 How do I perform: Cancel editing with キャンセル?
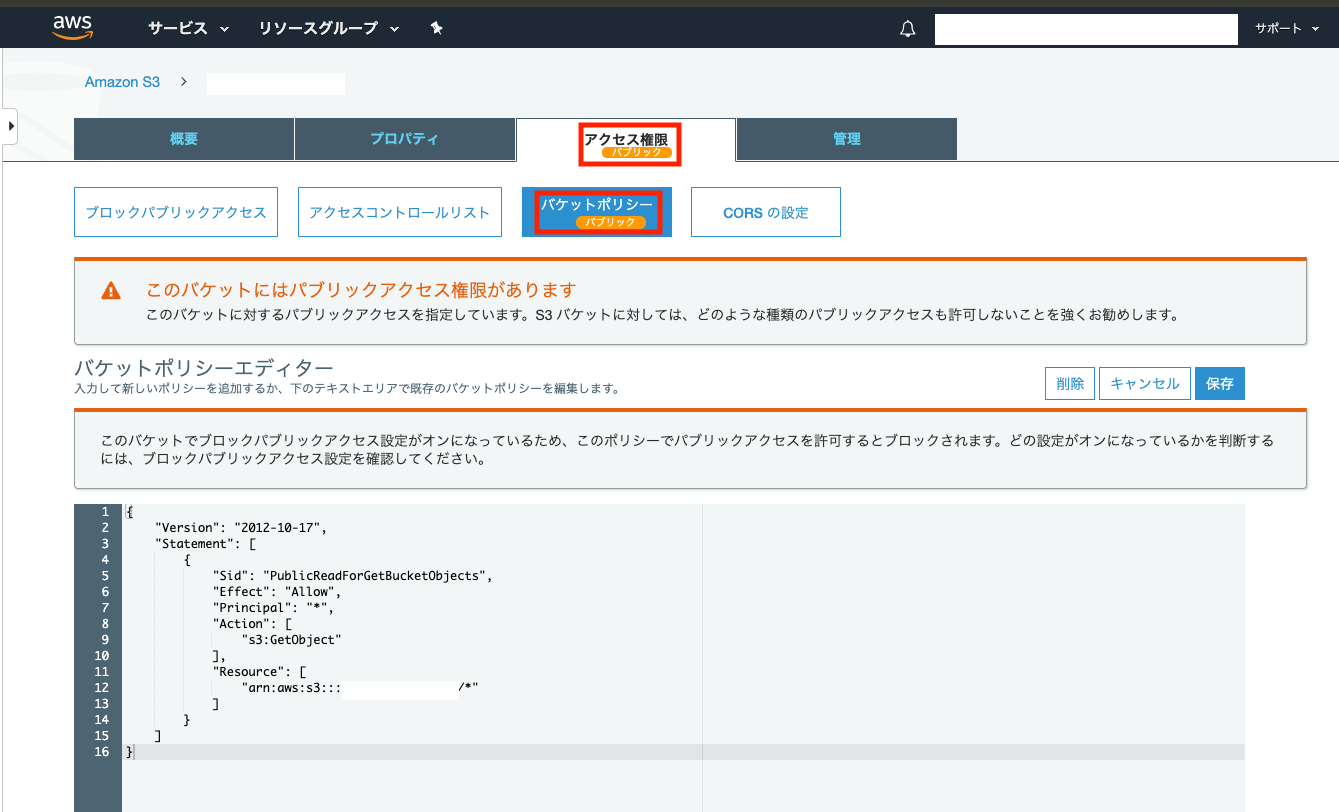click(1144, 383)
